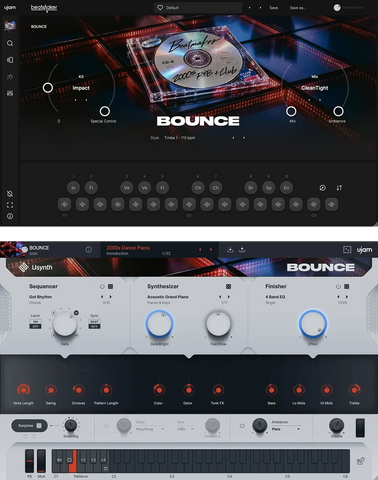The height and width of the screenshot is (480, 378).
Task: Click Save in Beatmaker top bar
Action: tap(274, 8)
